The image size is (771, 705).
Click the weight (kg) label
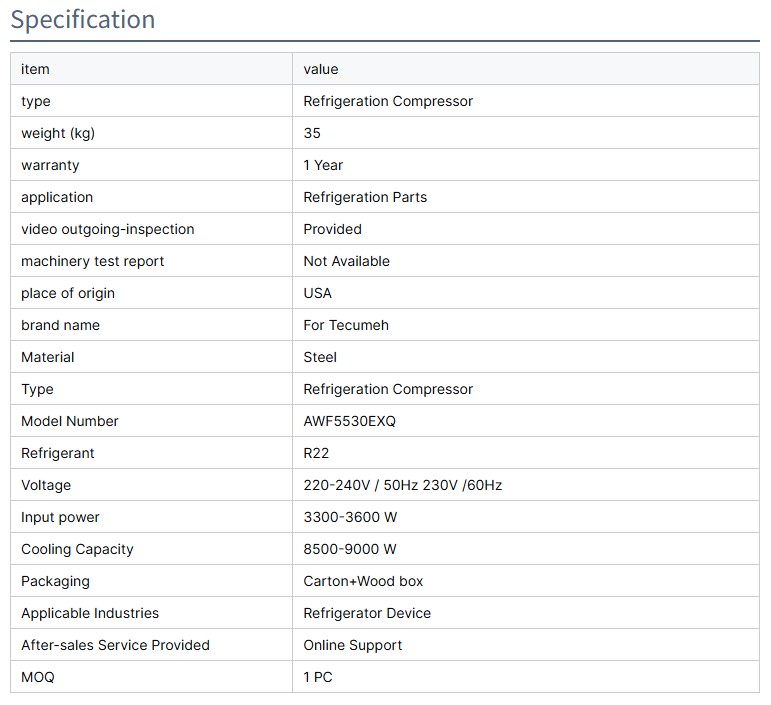pos(58,133)
